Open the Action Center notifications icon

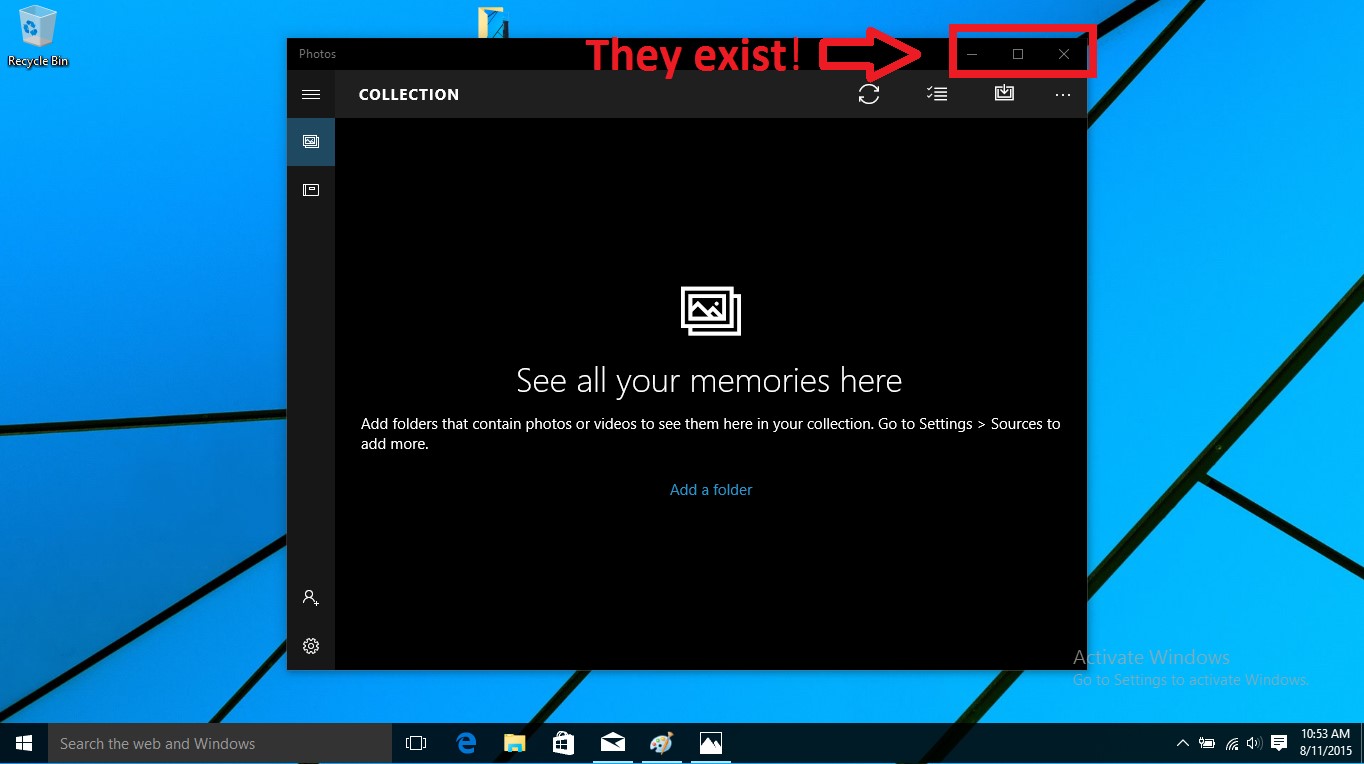tap(1279, 744)
